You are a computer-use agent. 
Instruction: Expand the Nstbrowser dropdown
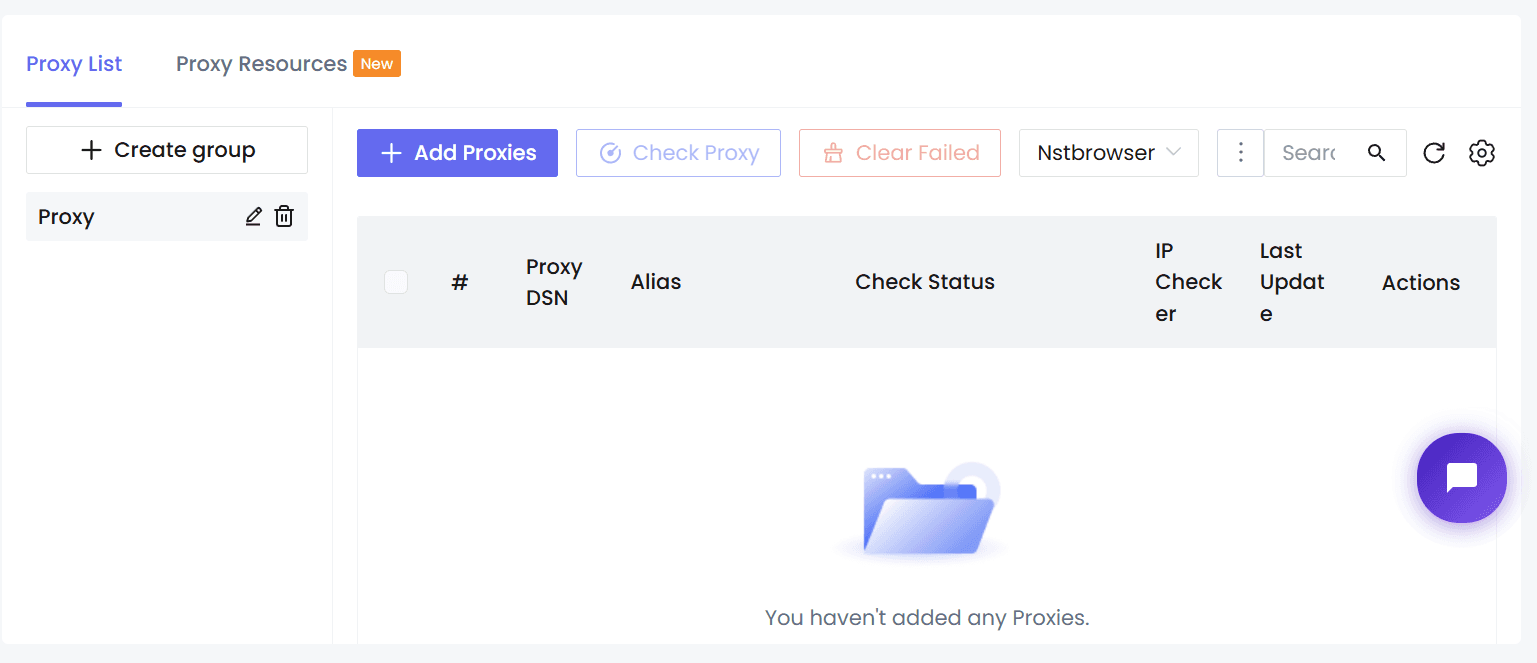pos(1109,153)
